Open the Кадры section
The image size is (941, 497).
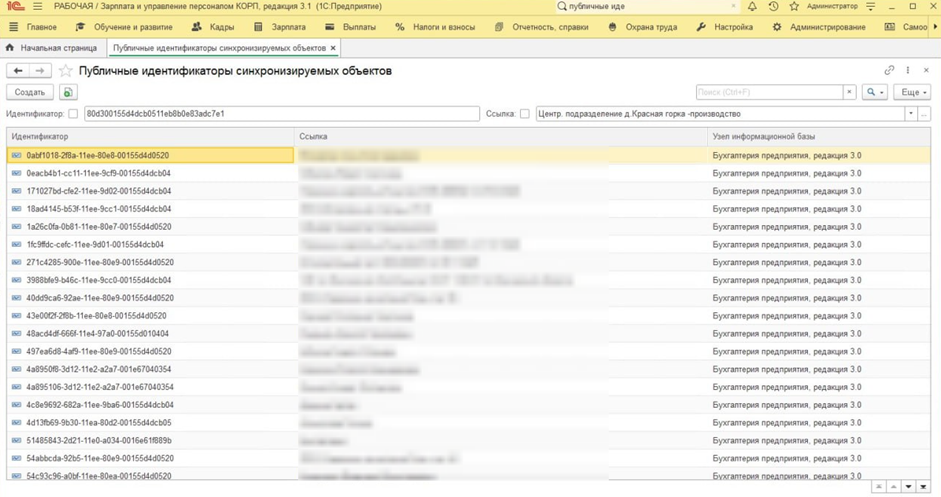tap(213, 27)
